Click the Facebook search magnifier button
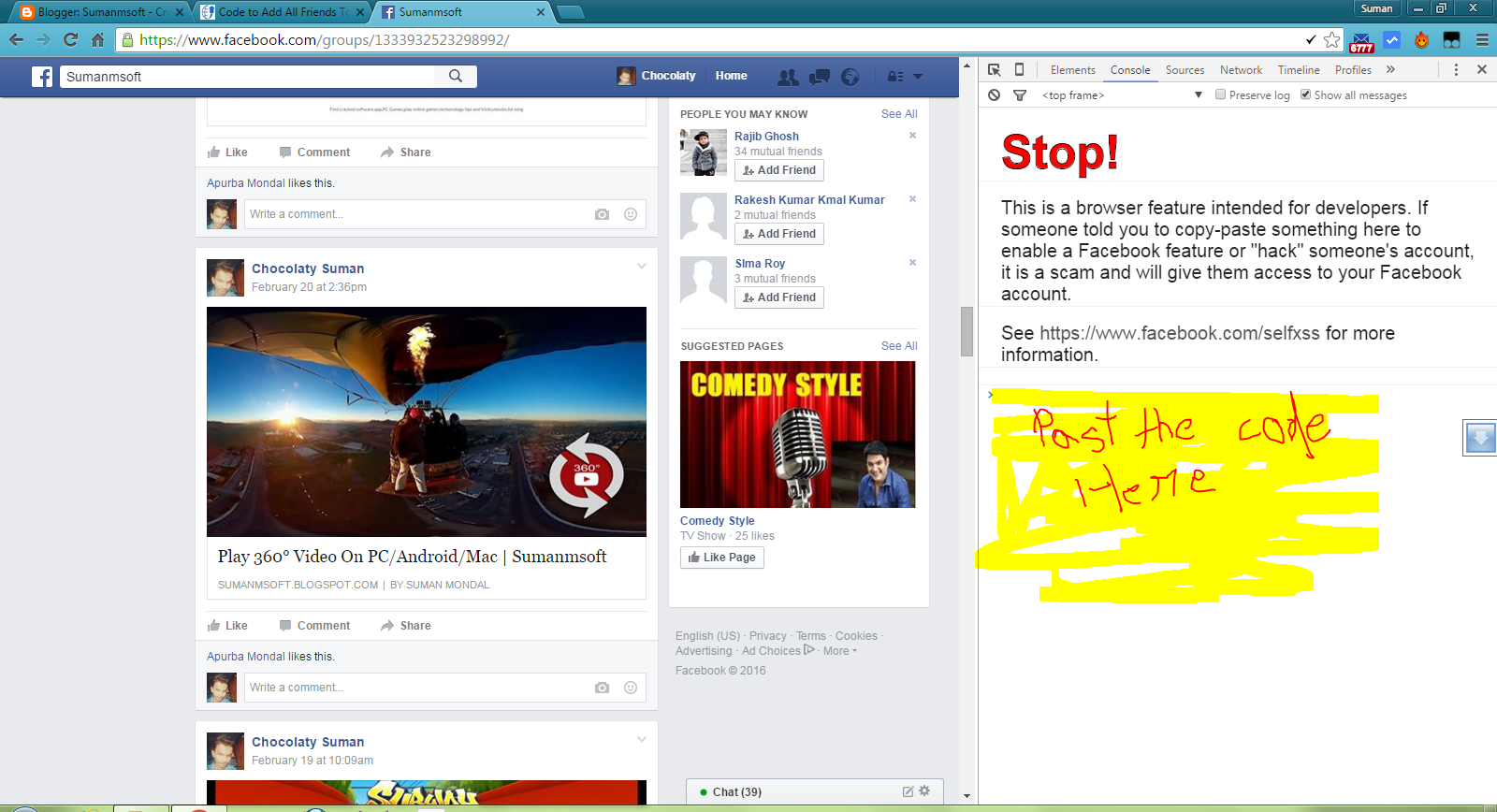 tap(456, 77)
